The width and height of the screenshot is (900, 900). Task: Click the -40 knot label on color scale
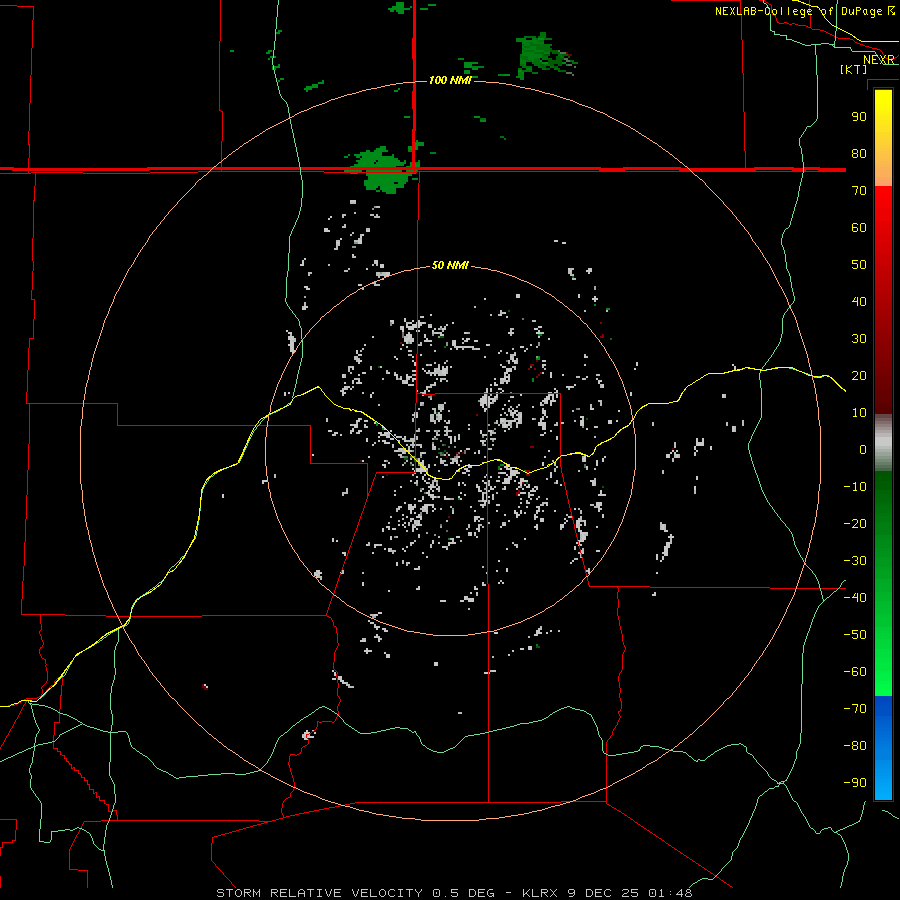point(855,598)
